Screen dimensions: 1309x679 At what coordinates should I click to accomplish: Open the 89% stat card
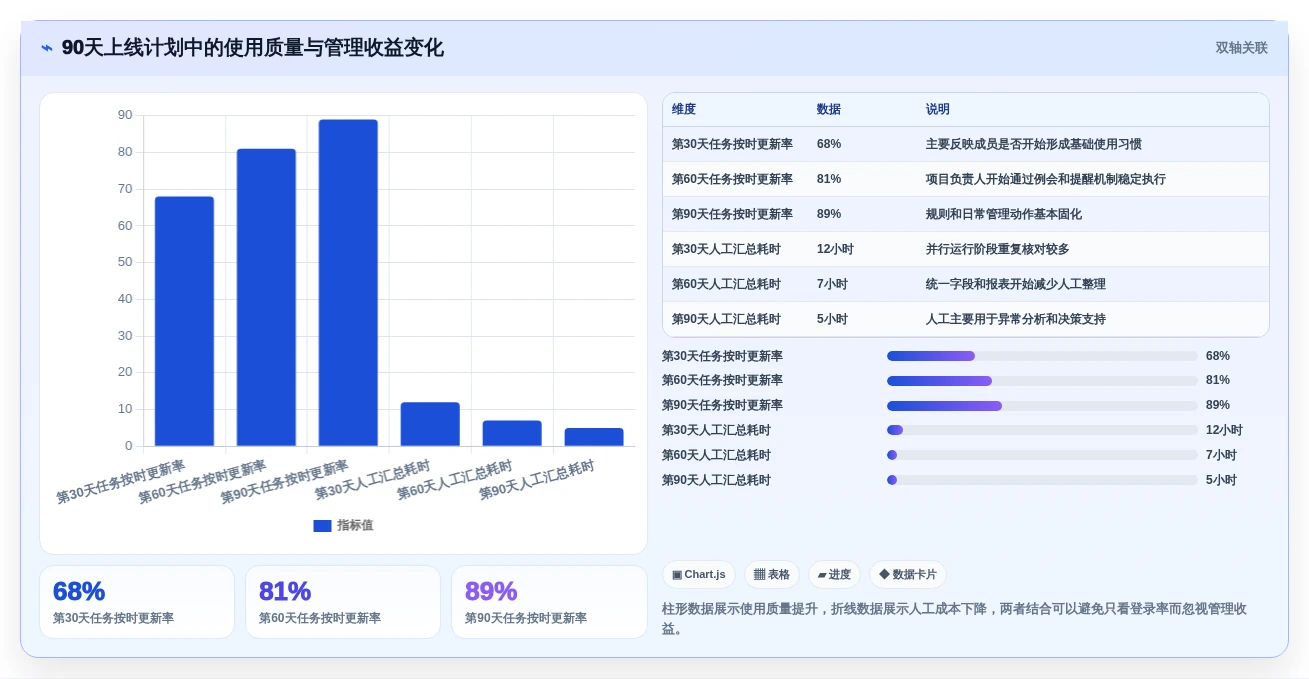(x=549, y=602)
